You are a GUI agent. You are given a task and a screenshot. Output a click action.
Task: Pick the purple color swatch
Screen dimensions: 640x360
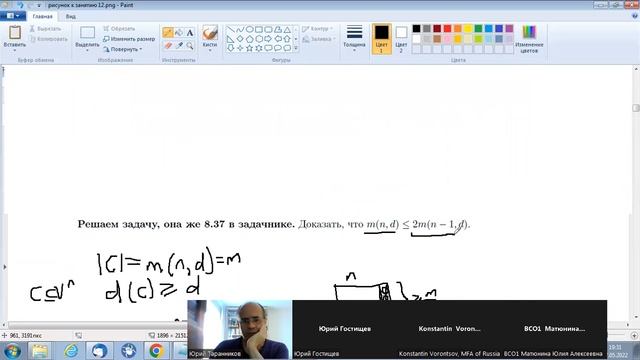point(509,29)
